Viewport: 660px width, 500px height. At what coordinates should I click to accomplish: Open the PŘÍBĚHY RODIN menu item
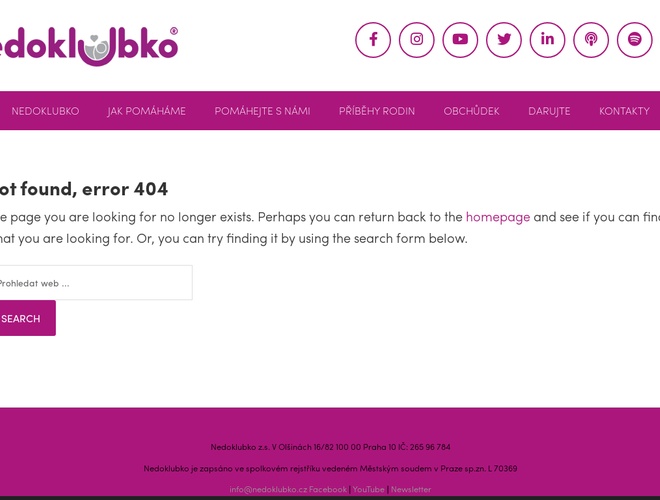pos(377,111)
